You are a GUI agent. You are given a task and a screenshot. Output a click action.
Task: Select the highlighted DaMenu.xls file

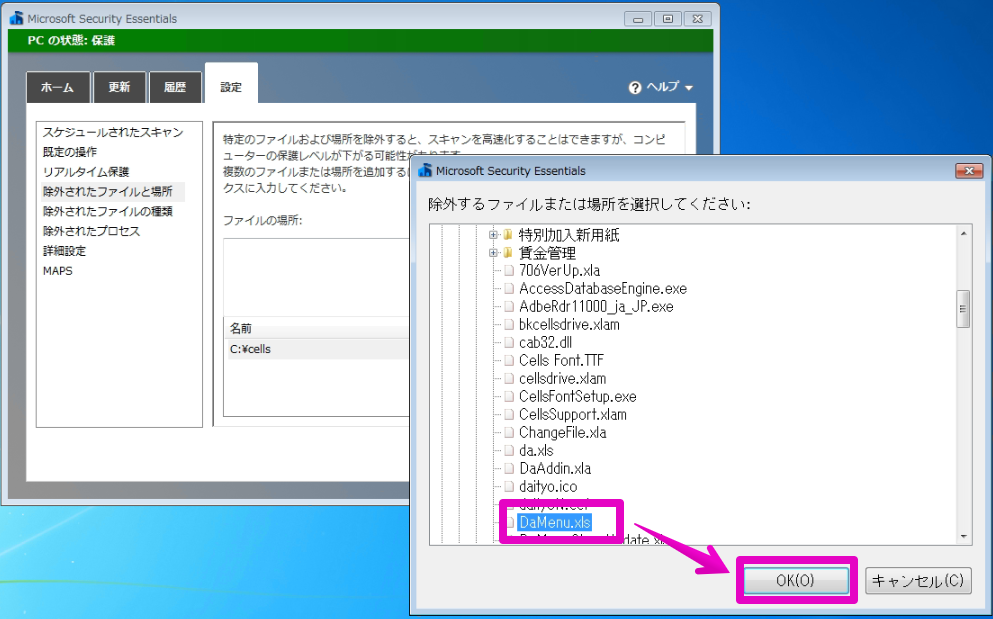(x=554, y=523)
